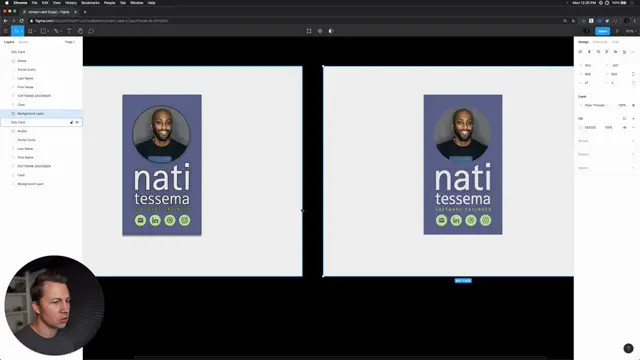The image size is (640, 360).
Task: Select the Frame tool
Action: click(30, 31)
